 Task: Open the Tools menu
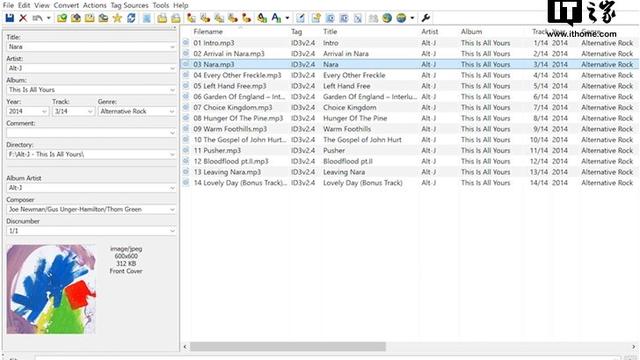coord(161,5)
